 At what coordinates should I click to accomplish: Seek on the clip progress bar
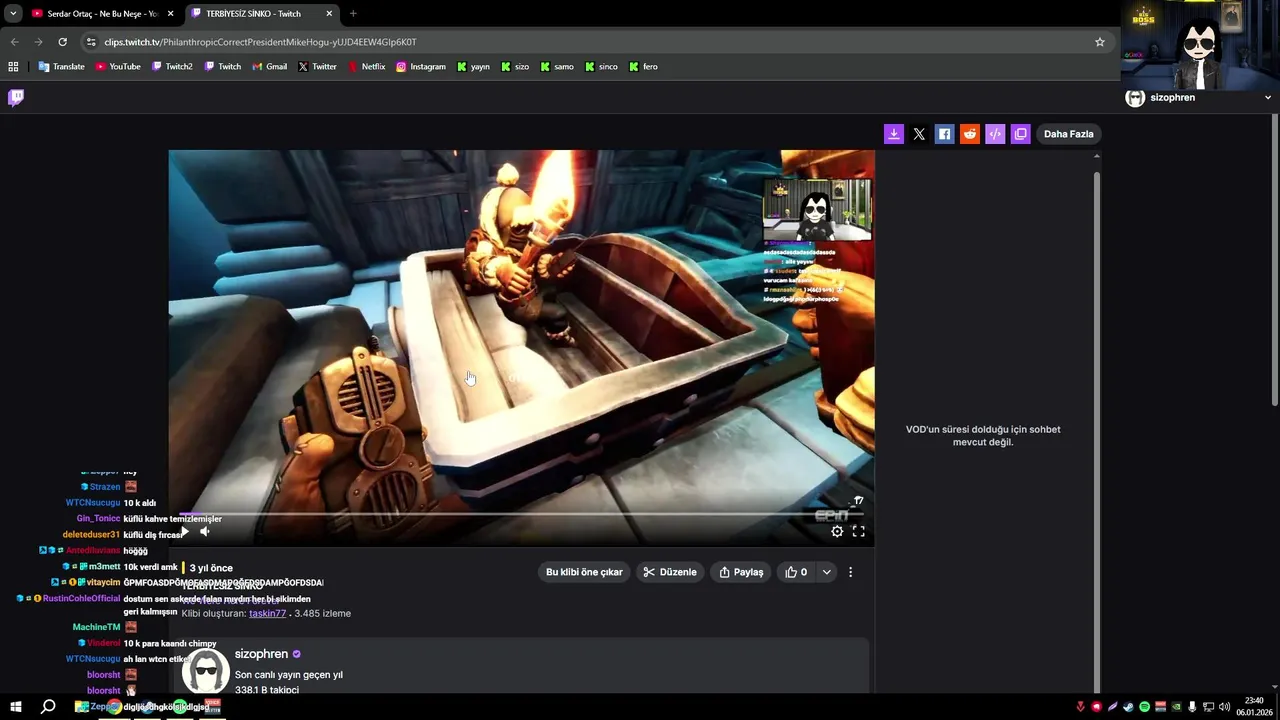(520, 514)
